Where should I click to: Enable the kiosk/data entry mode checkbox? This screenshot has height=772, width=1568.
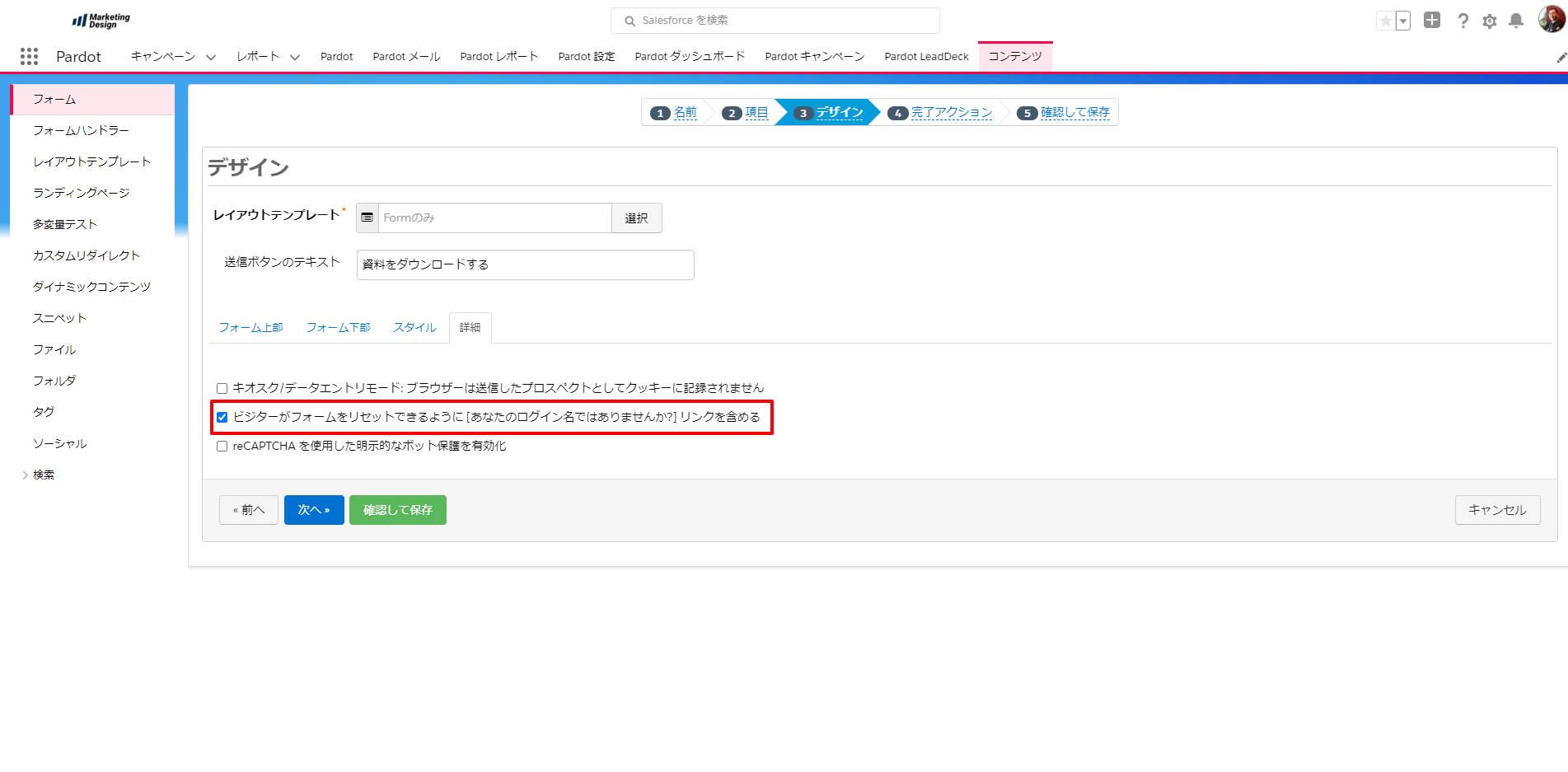(222, 388)
